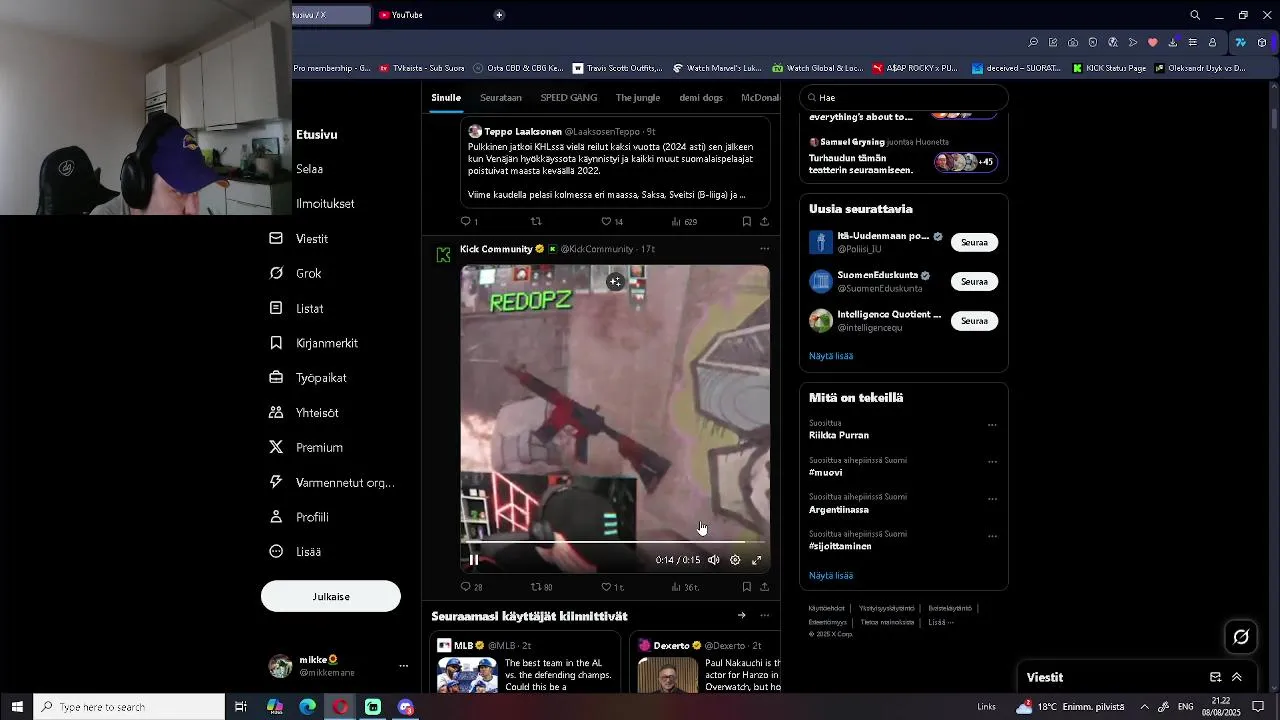Open the KICK Status Page bookmark
Screen dimensions: 1280x720
1109,68
